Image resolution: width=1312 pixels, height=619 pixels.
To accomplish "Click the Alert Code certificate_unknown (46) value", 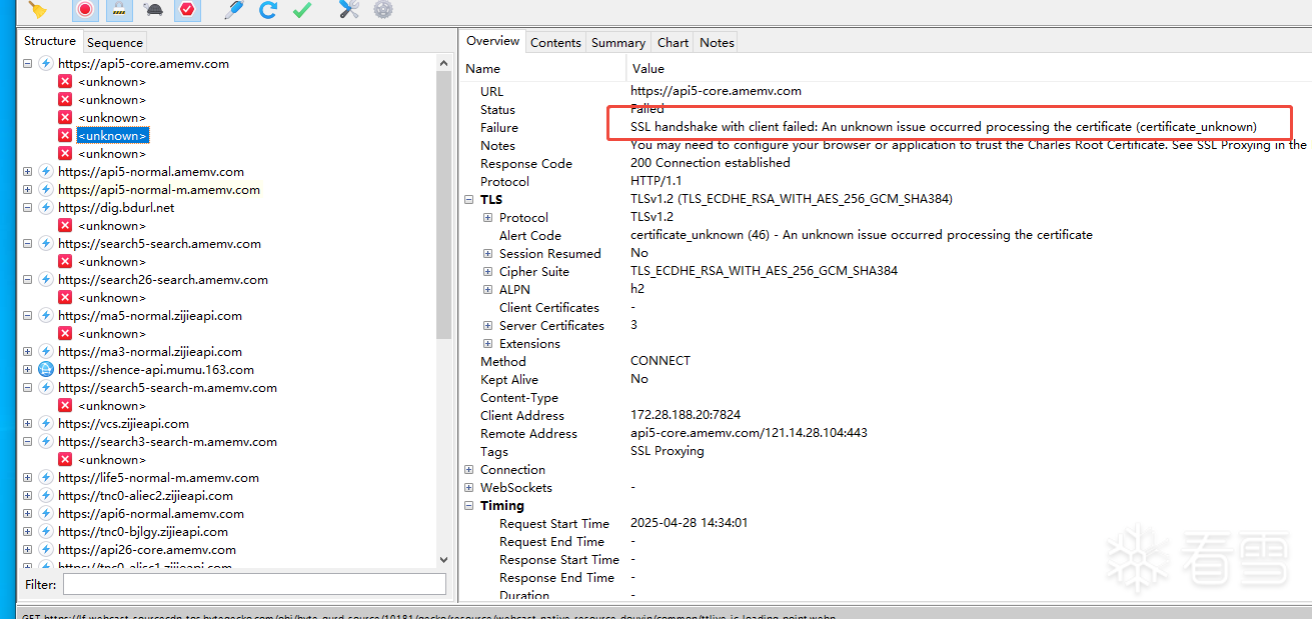I will 861,234.
